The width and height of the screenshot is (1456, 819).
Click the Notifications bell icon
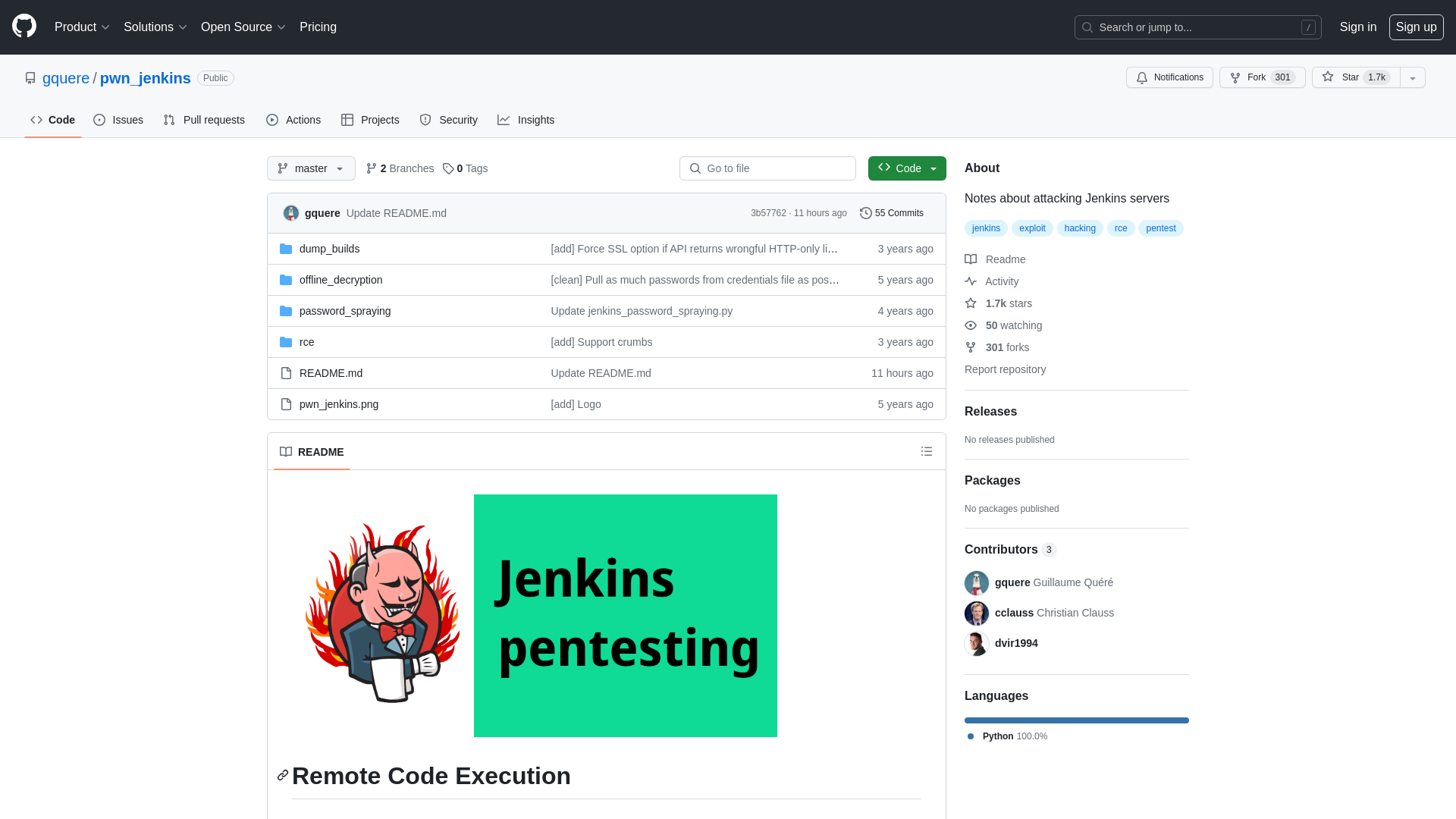(1142, 77)
